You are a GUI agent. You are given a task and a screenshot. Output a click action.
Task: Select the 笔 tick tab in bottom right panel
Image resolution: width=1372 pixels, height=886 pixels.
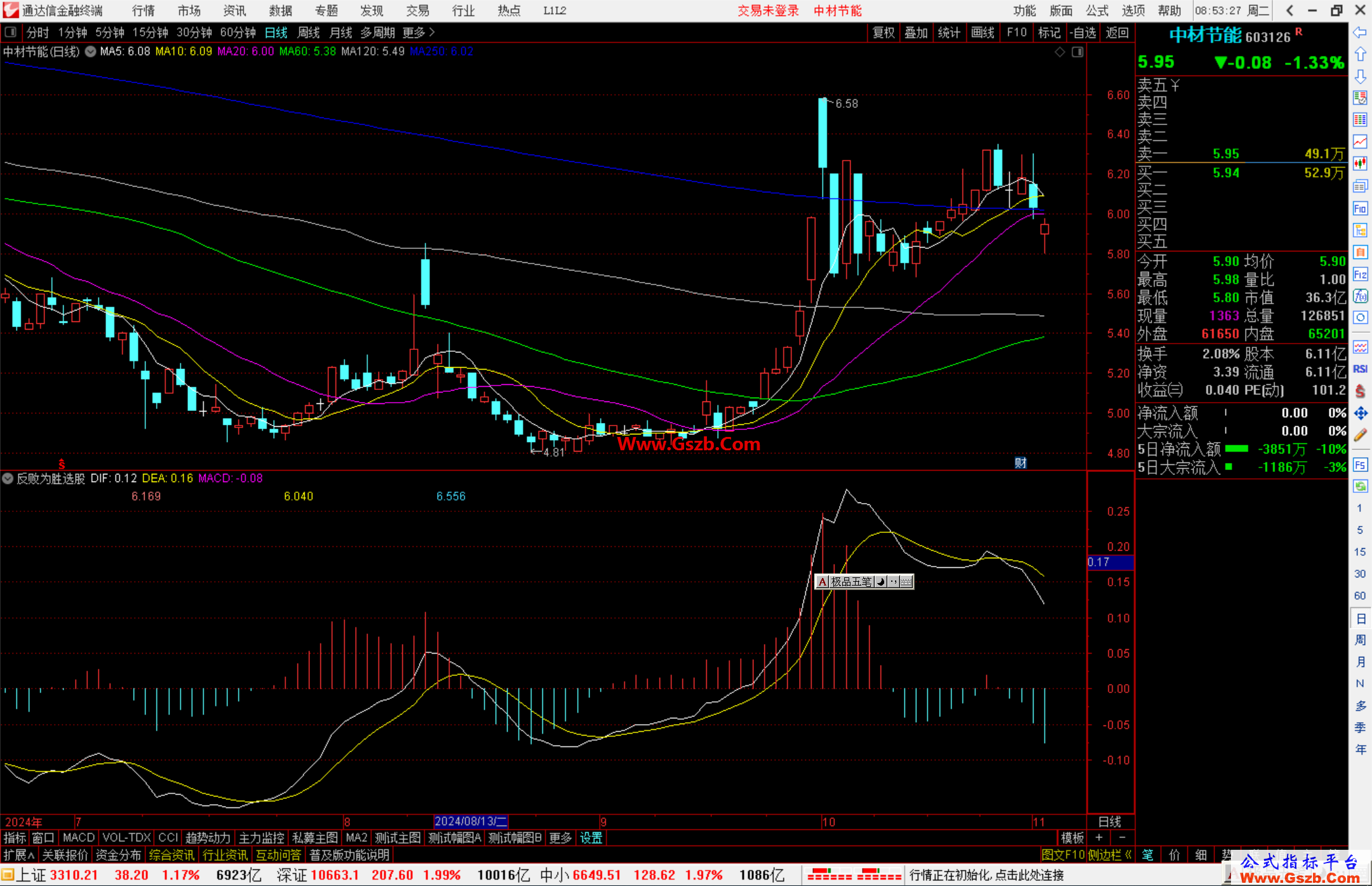click(x=1148, y=855)
